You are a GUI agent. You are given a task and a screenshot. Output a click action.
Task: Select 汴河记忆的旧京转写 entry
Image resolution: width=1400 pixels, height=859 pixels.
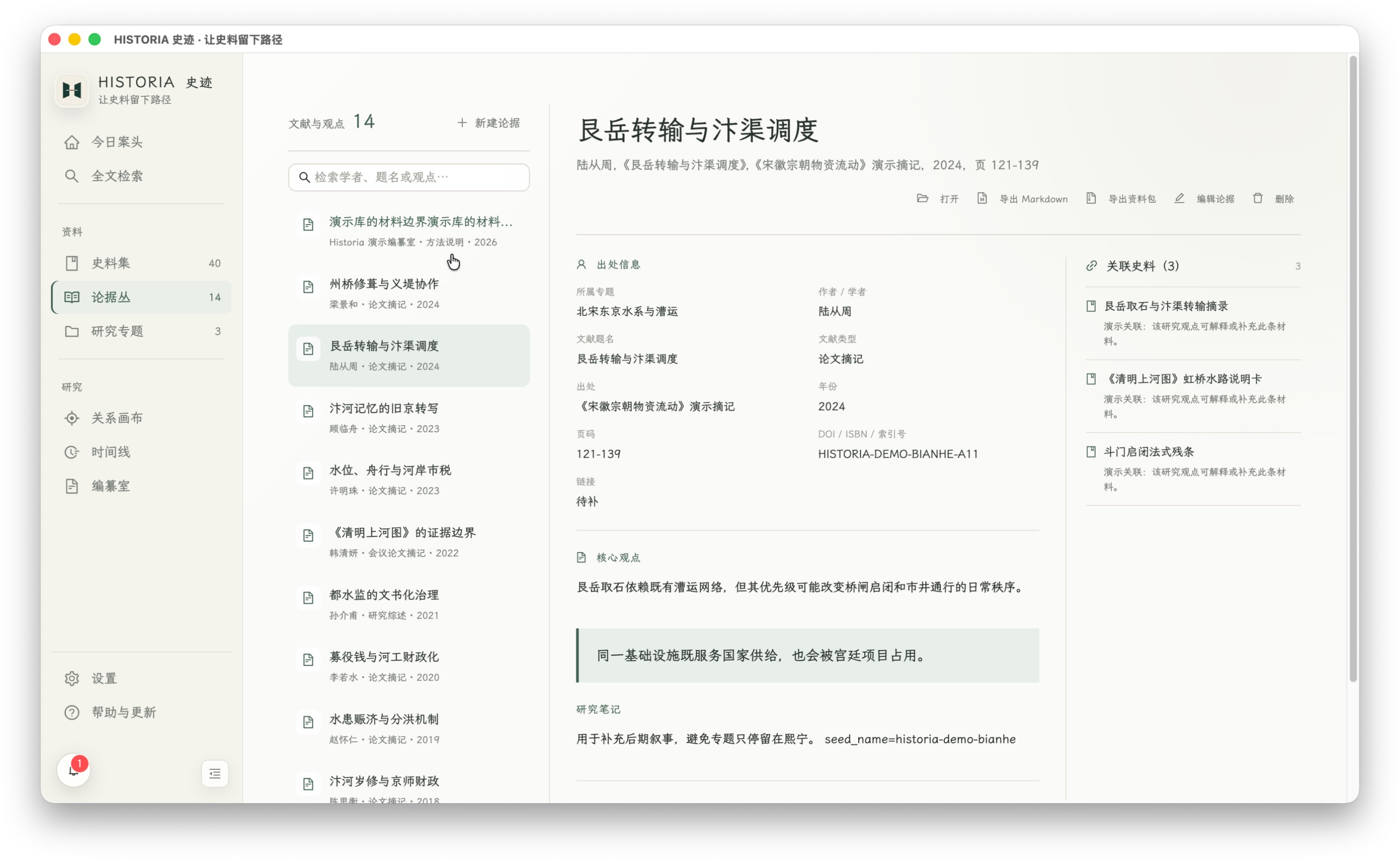tap(408, 418)
